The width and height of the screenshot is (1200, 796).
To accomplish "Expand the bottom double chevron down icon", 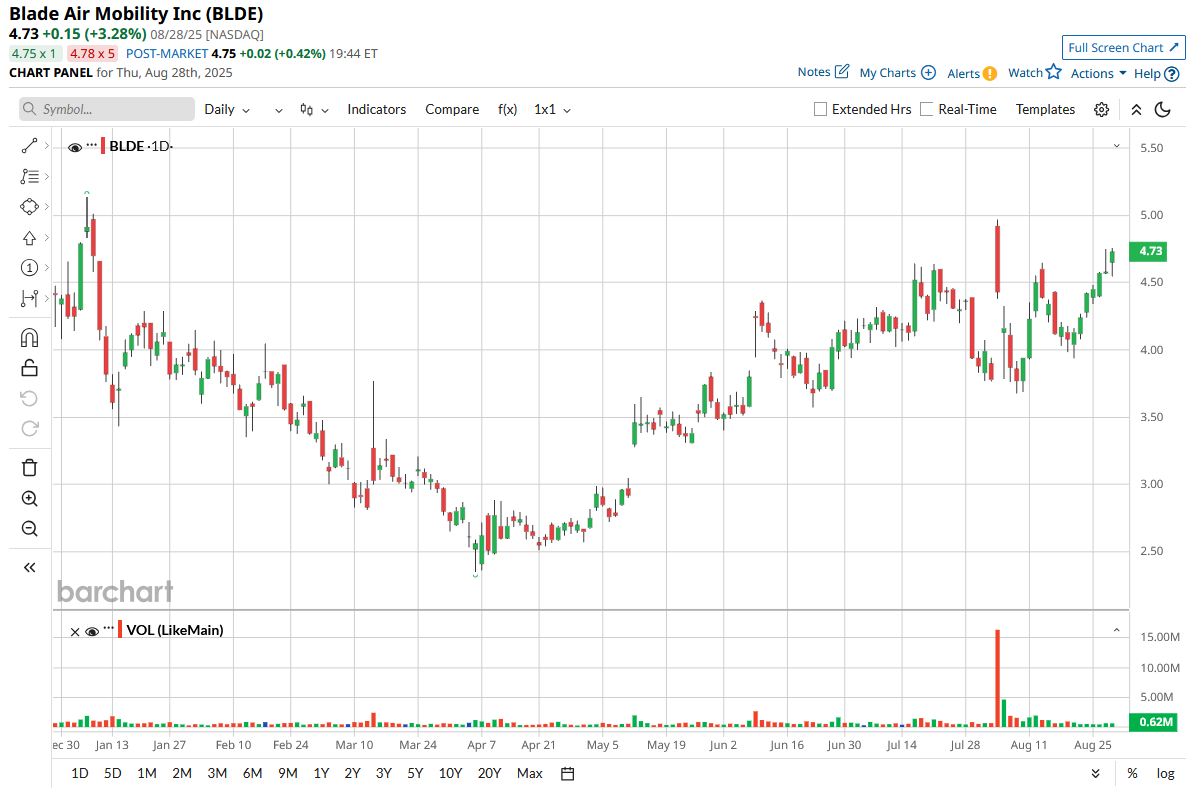I will tap(1096, 773).
